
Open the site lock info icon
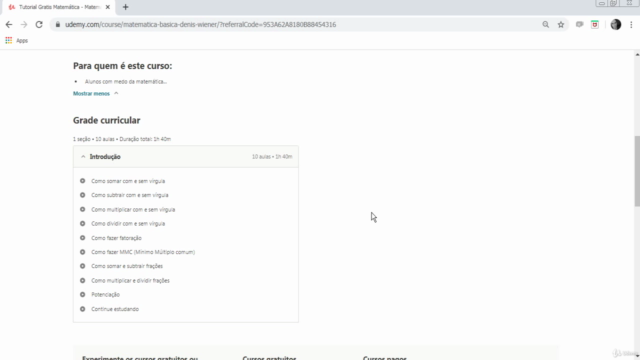pos(58,24)
